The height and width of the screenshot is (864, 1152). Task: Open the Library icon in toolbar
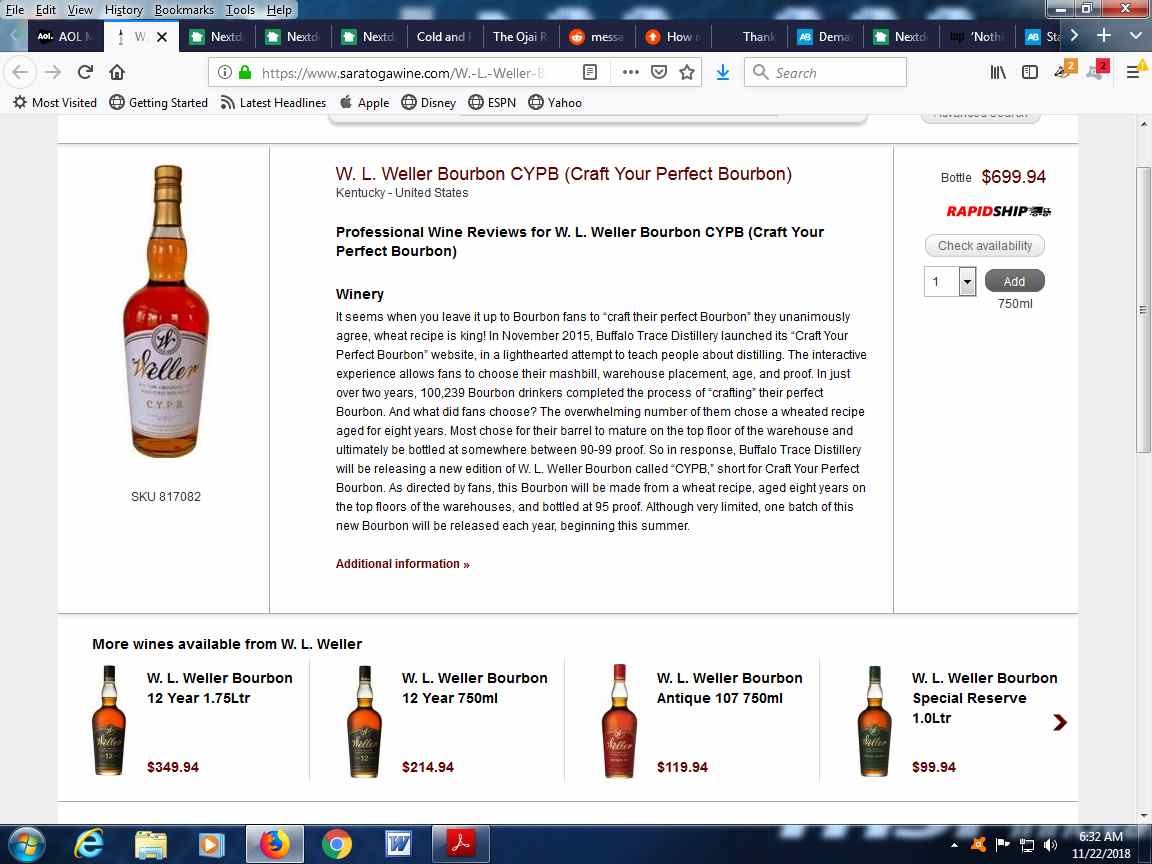point(998,72)
